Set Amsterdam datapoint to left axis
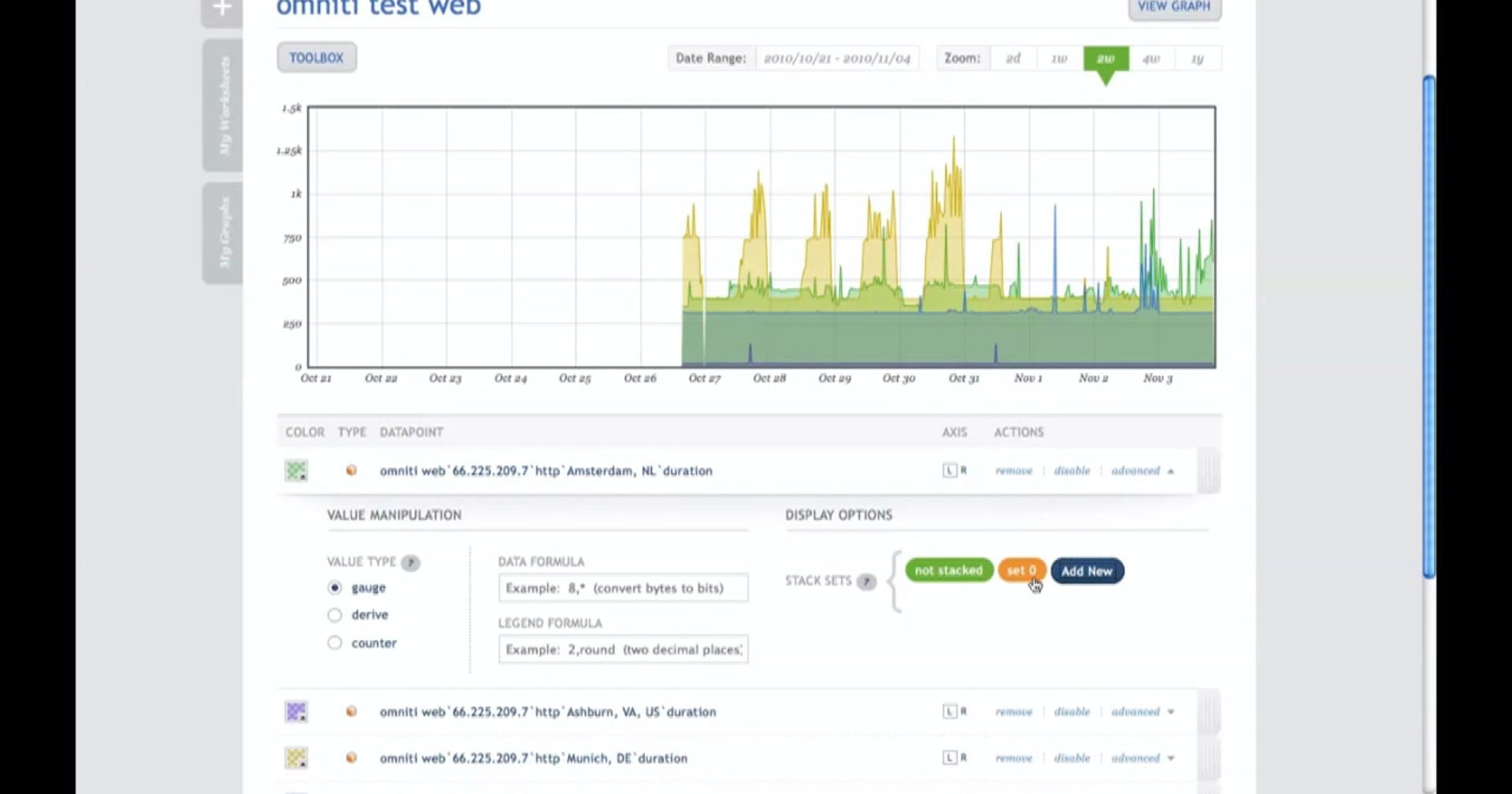 tap(950, 470)
